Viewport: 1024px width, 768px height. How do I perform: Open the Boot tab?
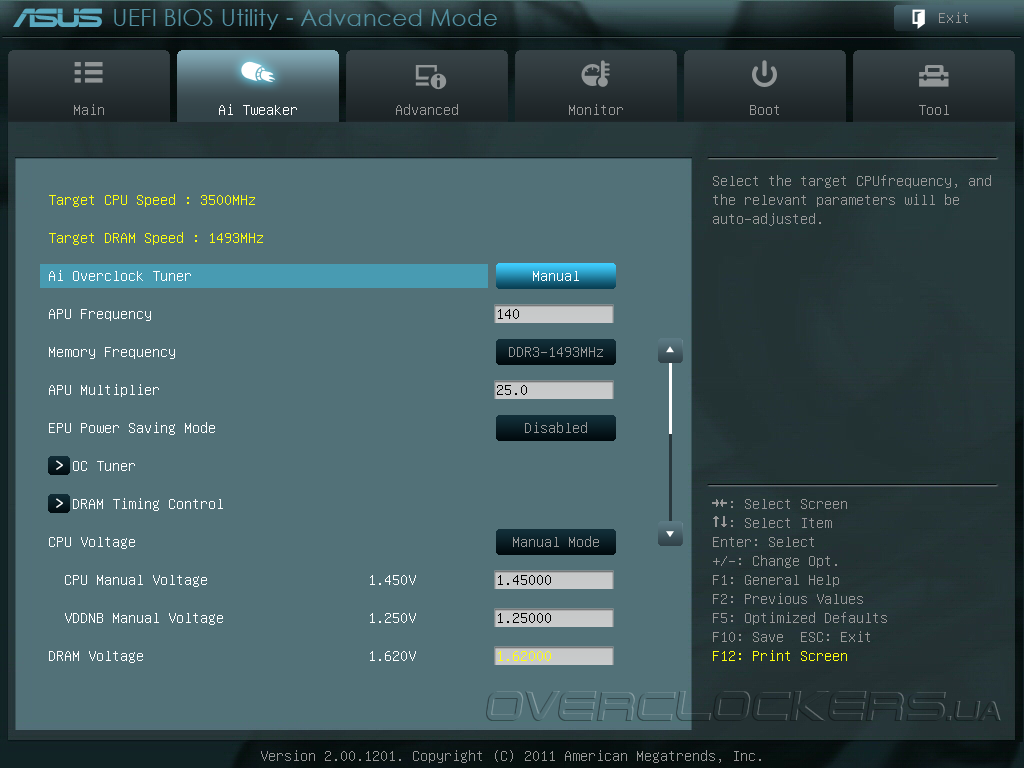tap(765, 86)
